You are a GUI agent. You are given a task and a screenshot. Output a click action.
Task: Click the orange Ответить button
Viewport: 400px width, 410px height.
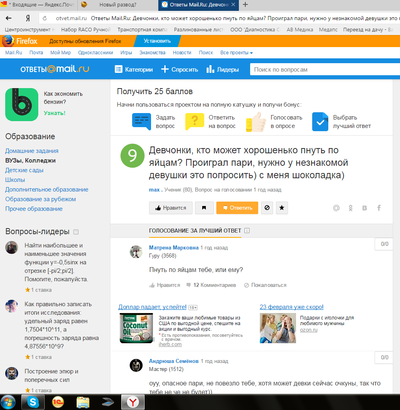pos(237,208)
